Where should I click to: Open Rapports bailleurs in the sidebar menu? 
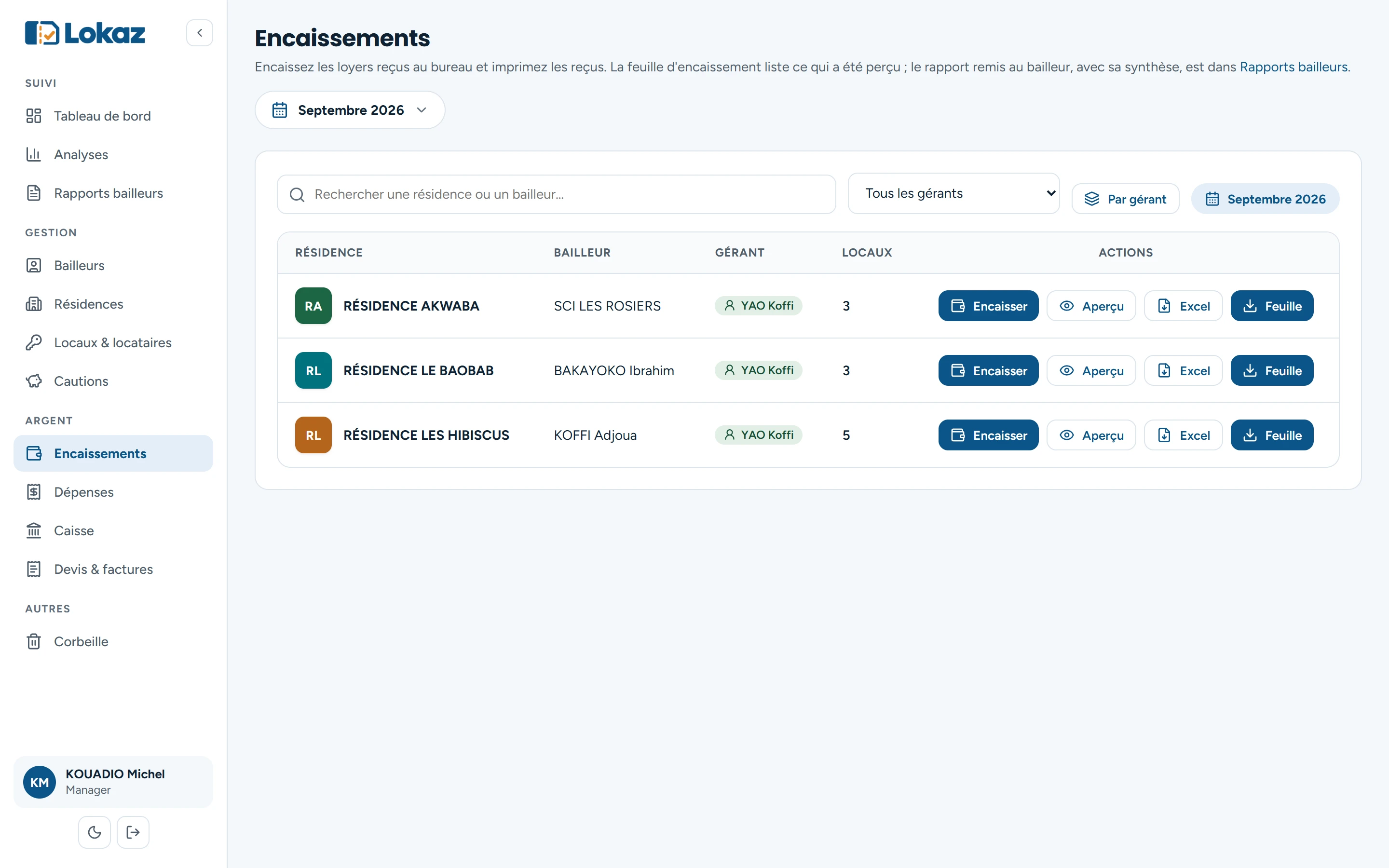tap(113, 193)
